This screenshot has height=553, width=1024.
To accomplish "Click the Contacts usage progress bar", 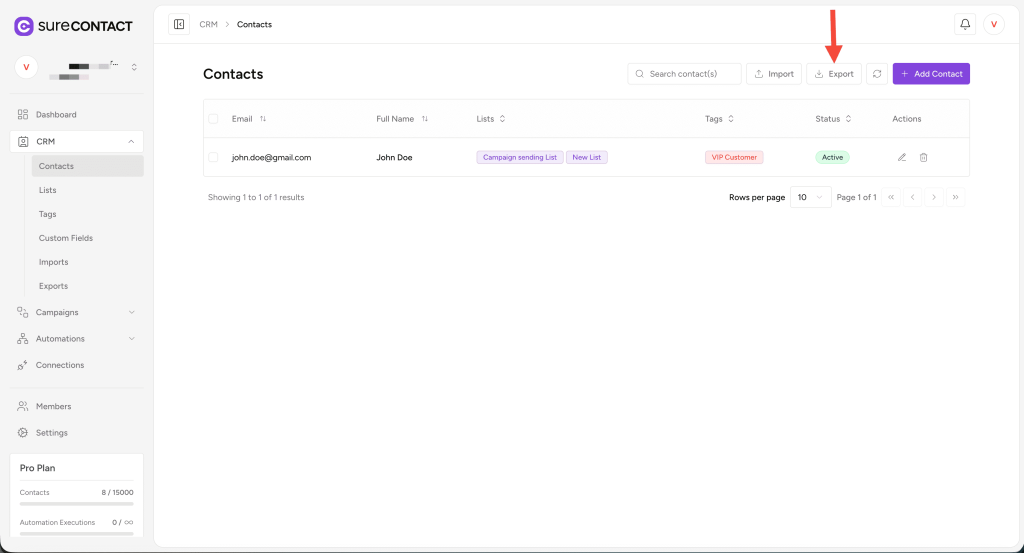I will coord(77,504).
